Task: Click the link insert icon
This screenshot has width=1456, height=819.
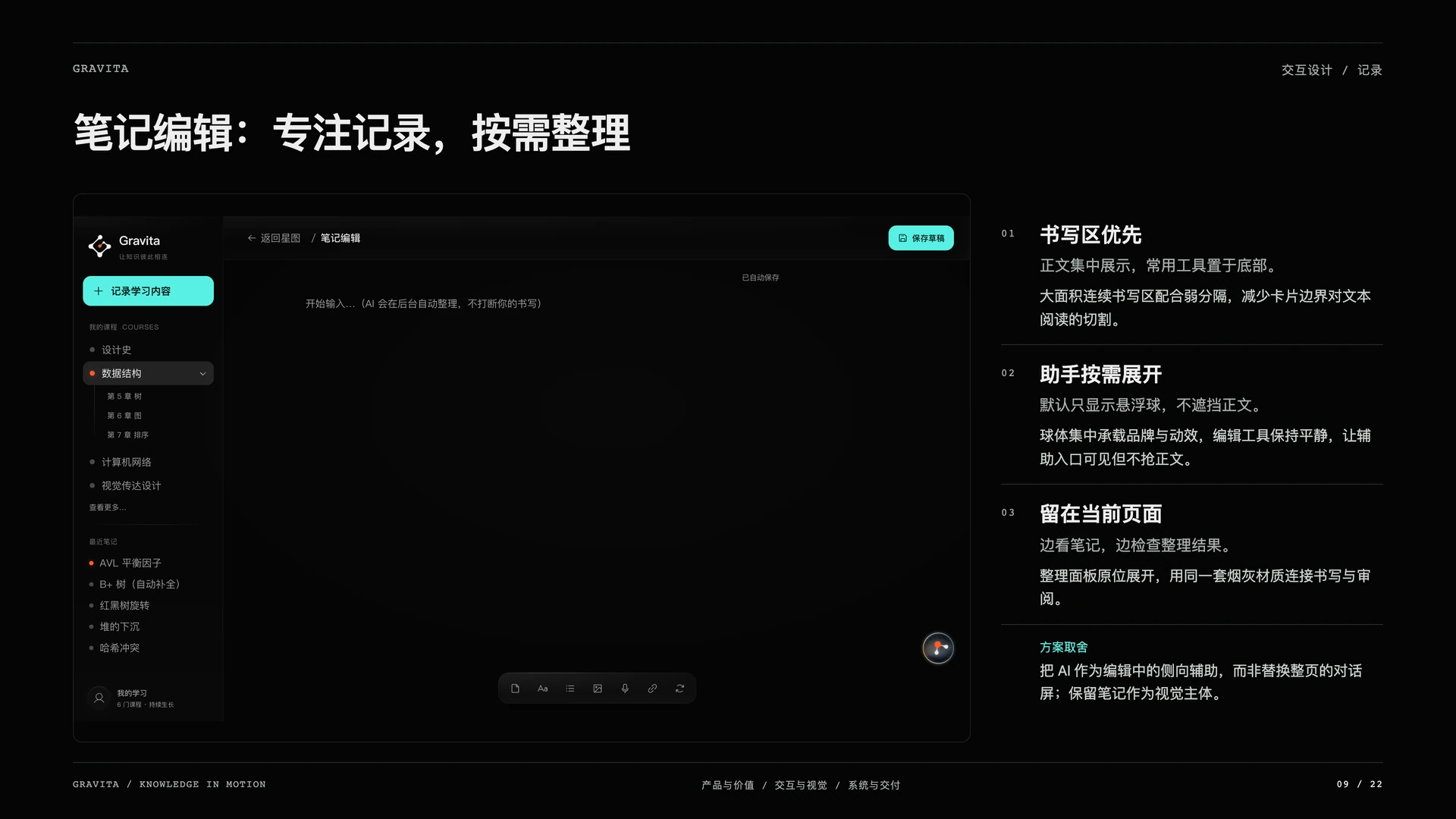Action: tap(652, 689)
